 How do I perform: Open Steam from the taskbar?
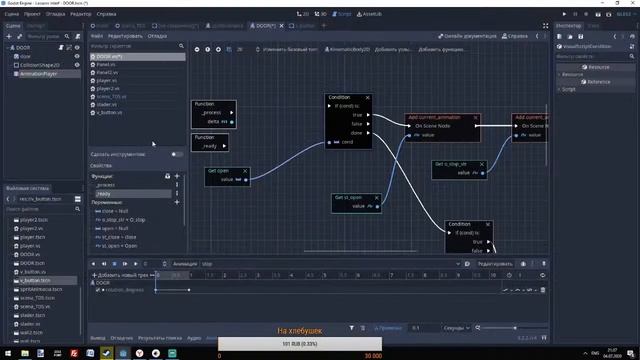click(107, 353)
